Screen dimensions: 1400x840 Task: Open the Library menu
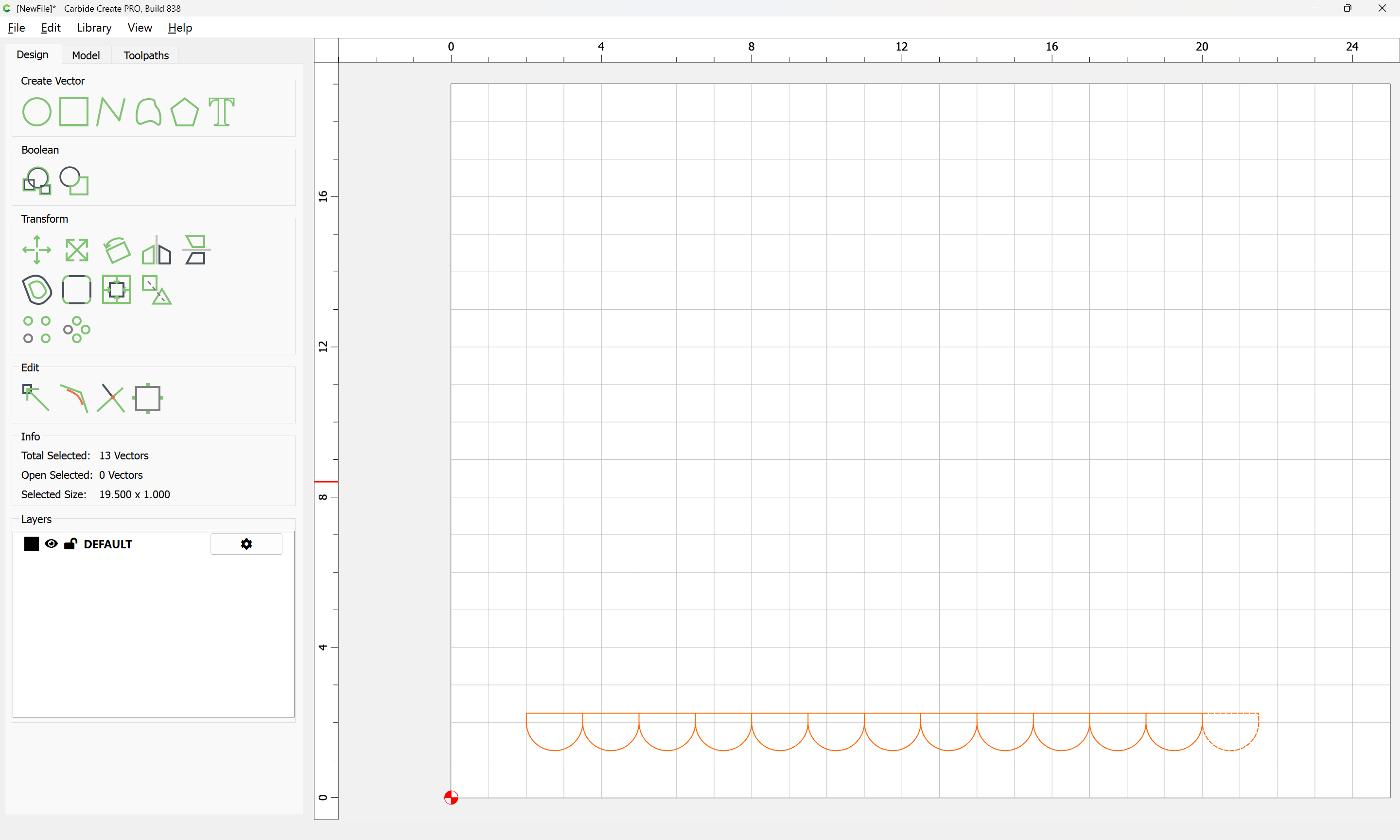94,28
